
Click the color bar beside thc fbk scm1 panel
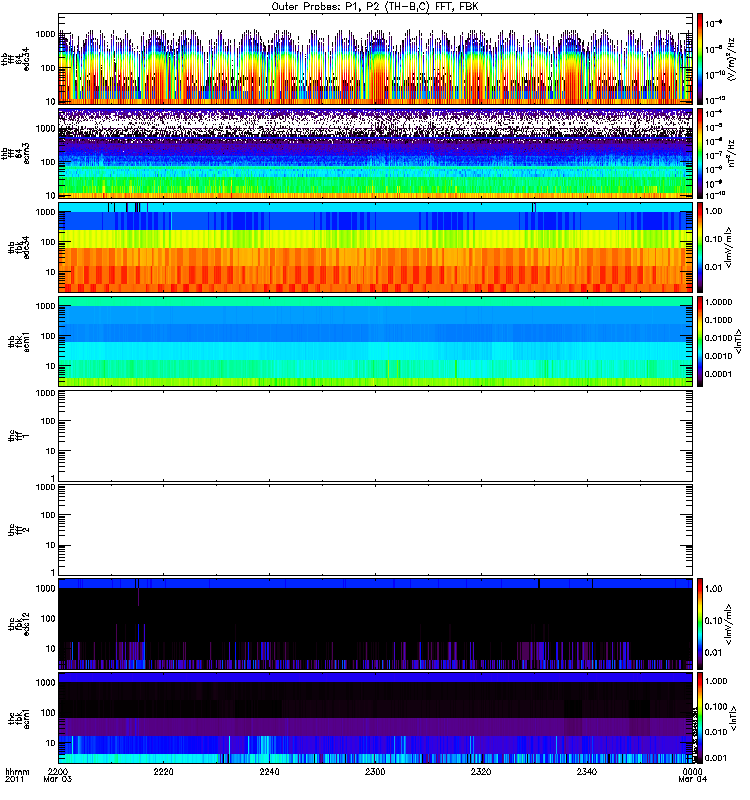(700, 718)
